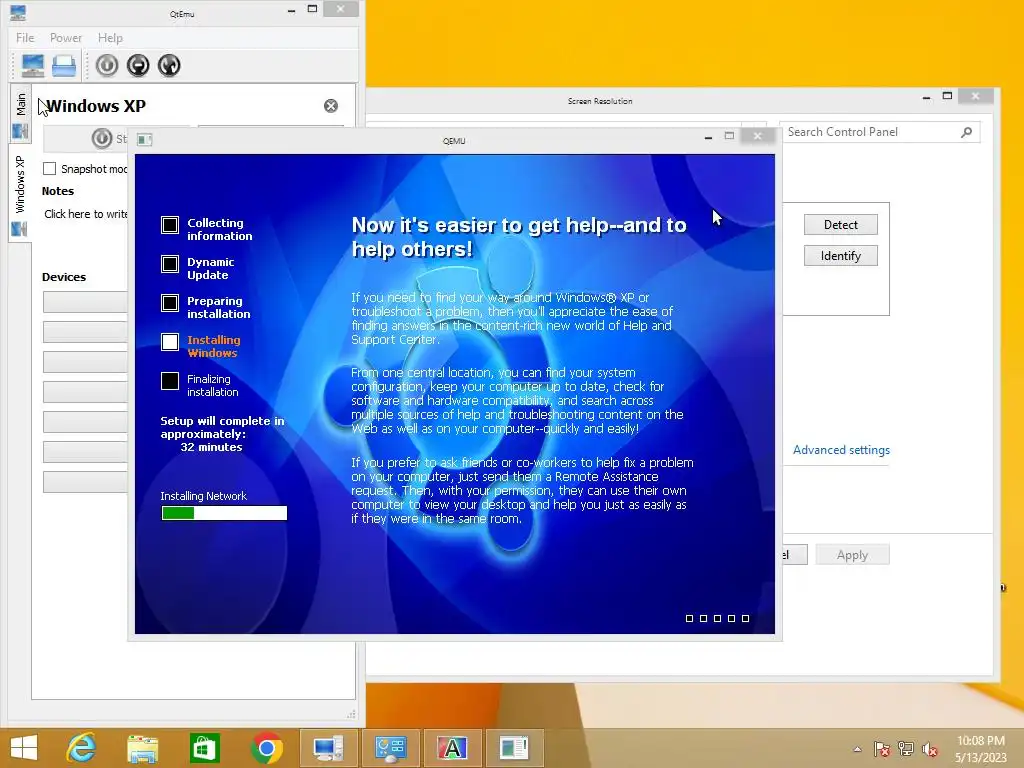Image resolution: width=1024 pixels, height=768 pixels.
Task: Click the 'Dynamic Update' step text
Action: pyautogui.click(x=210, y=268)
